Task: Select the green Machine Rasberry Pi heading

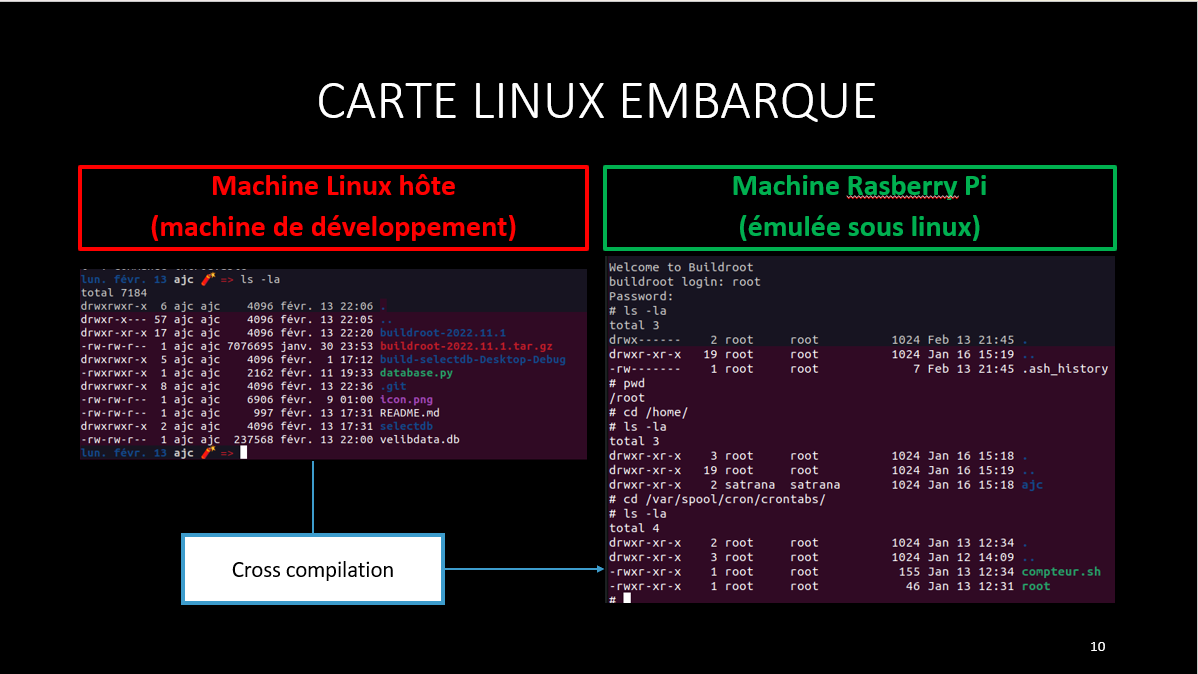Action: [859, 186]
